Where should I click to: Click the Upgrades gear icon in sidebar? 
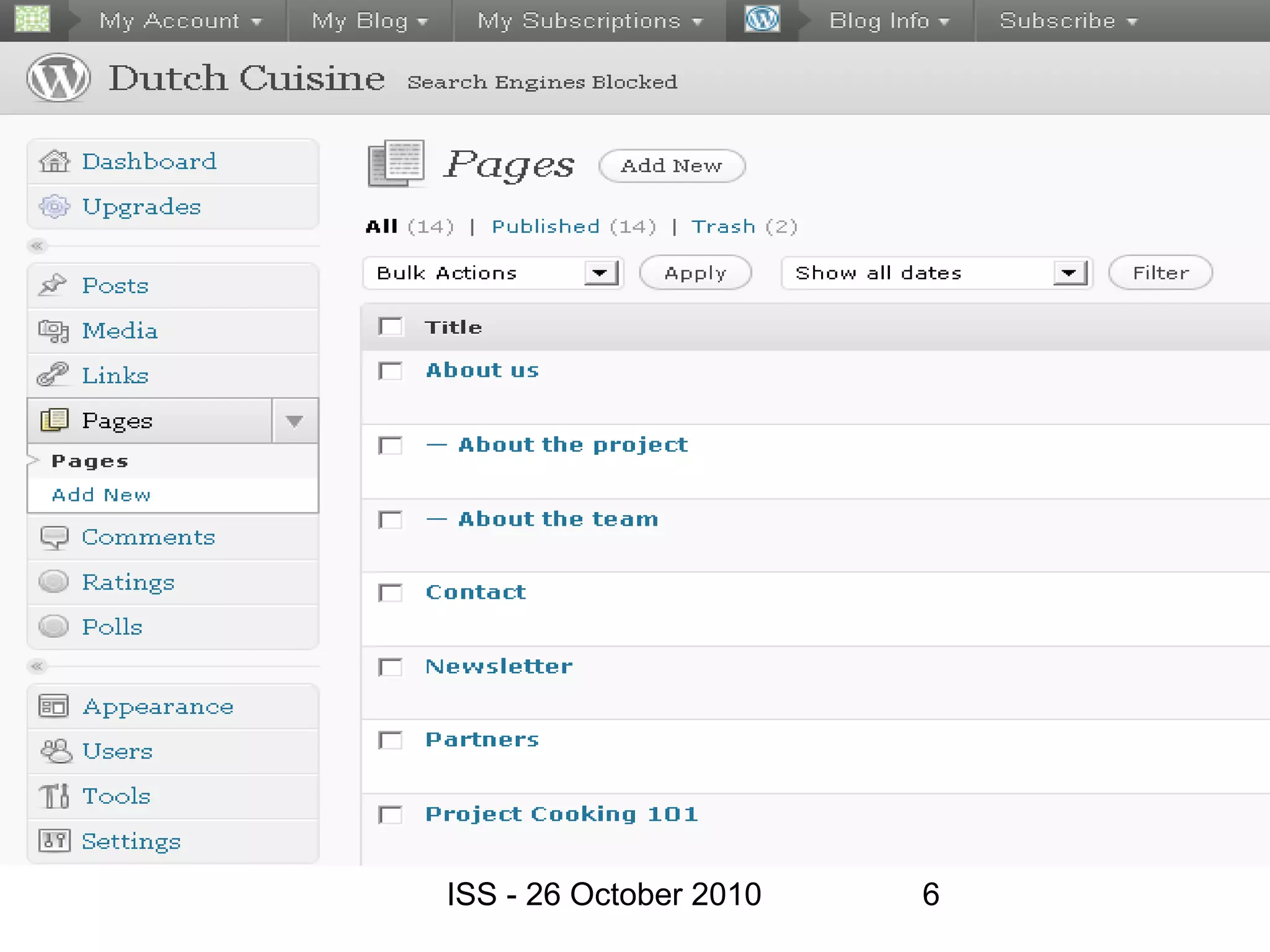coord(55,206)
